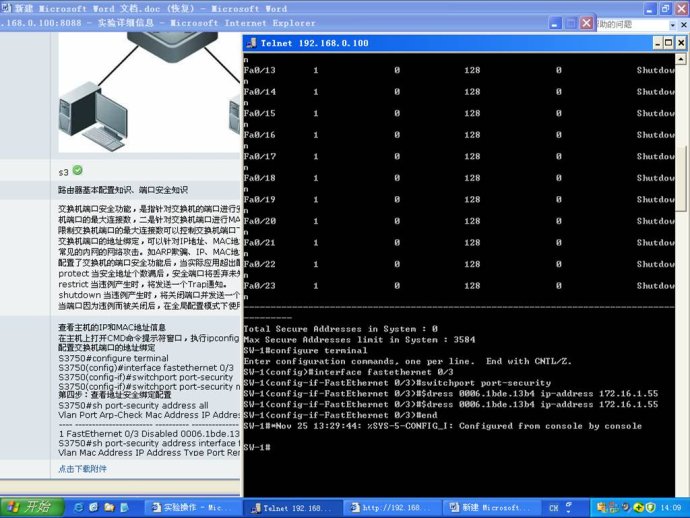Click the green check icon beside s3

(x=77, y=170)
